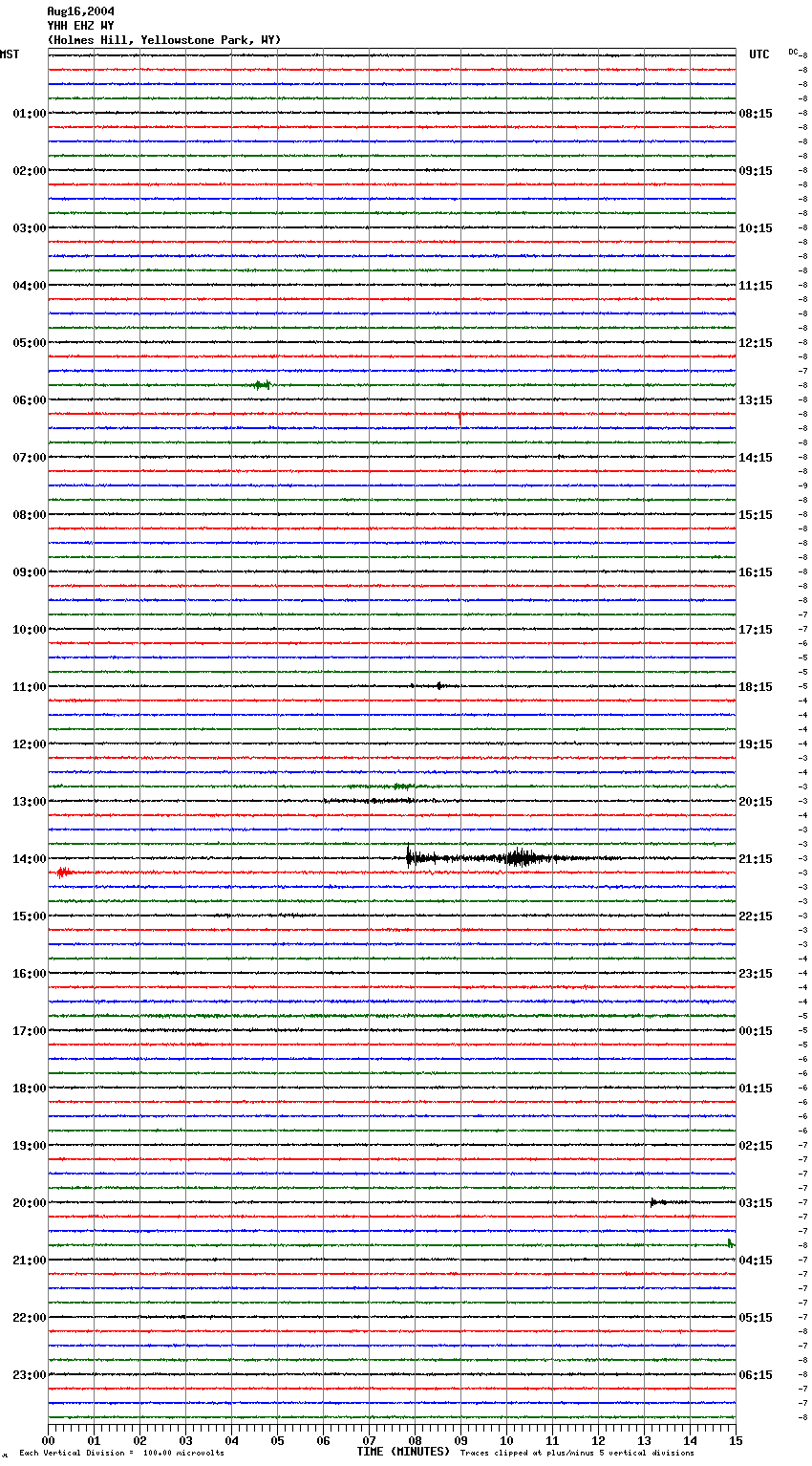The image size is (812, 1466).
Task: Select the MST hour label '07:00'
Action: 30,458
